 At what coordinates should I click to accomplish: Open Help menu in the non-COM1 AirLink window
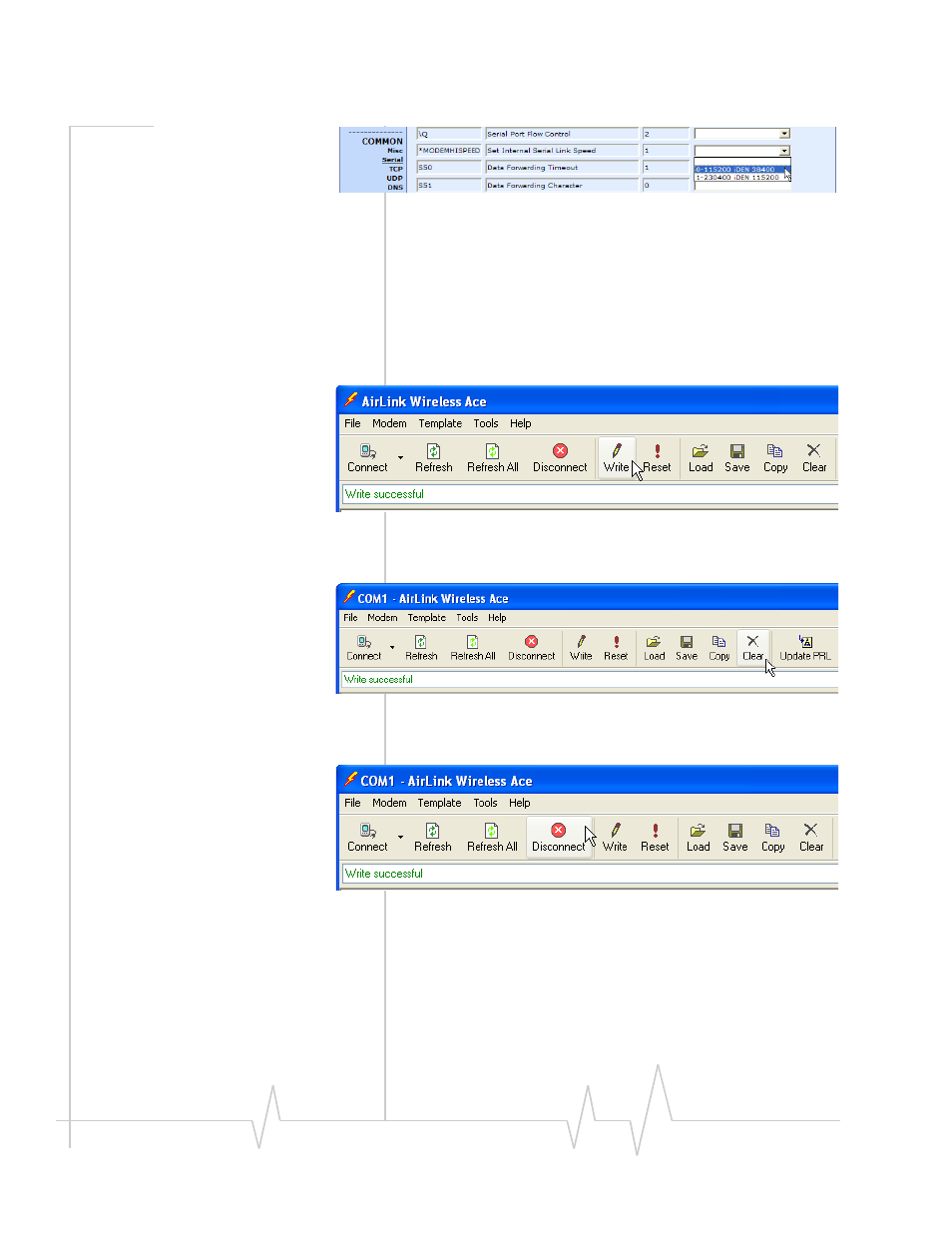(x=521, y=423)
